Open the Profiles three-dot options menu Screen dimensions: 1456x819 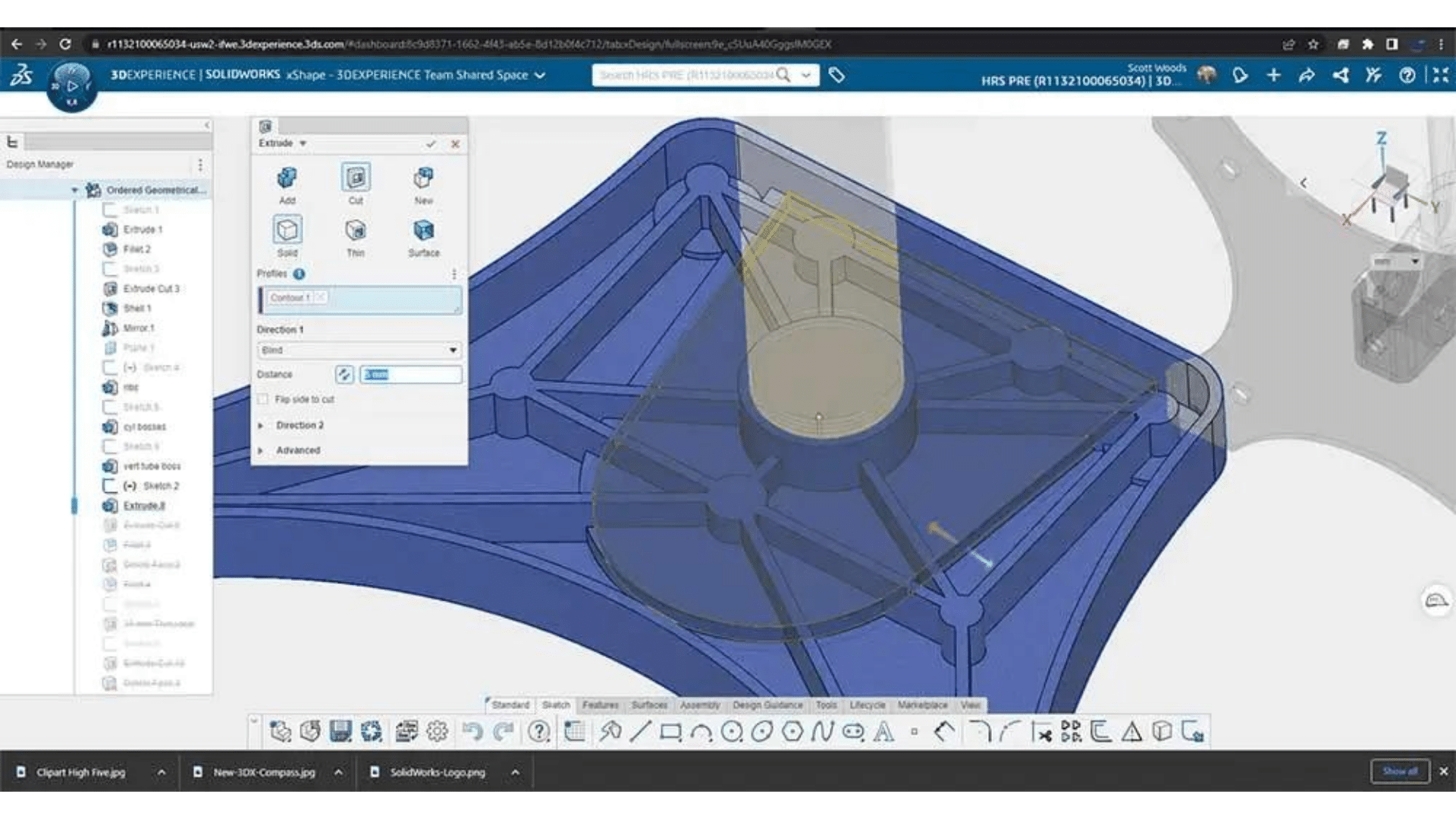454,275
